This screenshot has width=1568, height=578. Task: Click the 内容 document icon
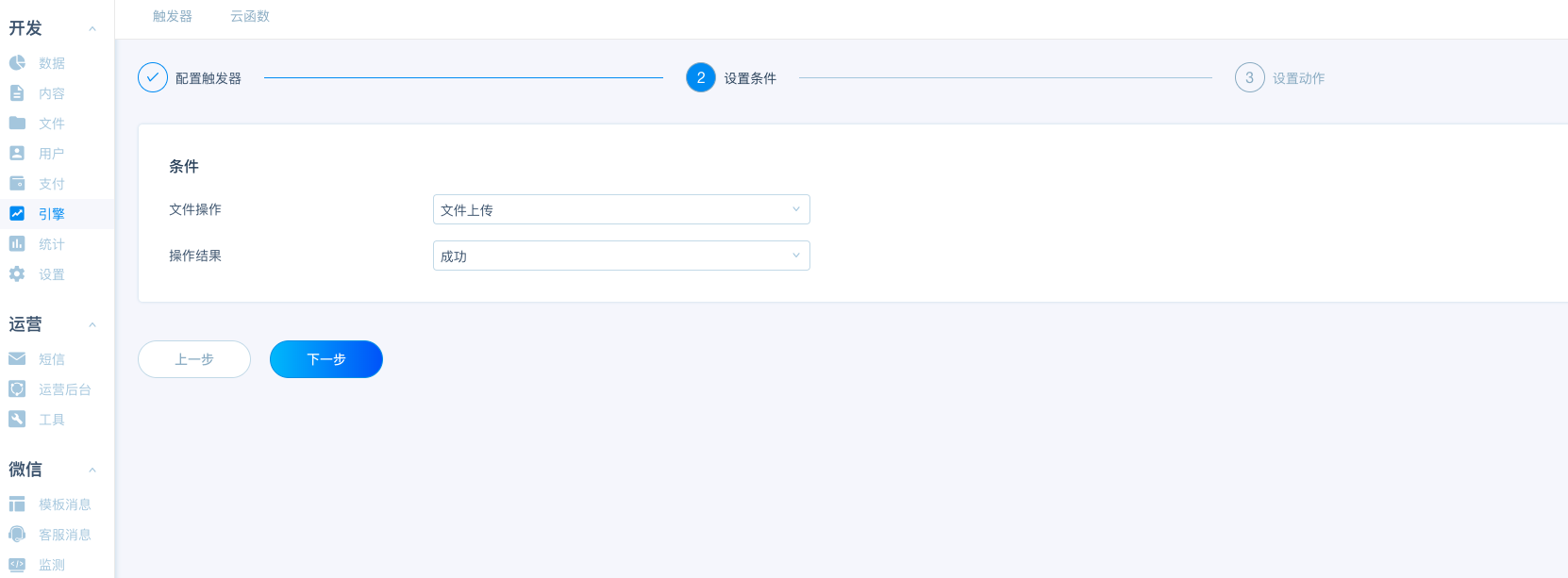(17, 93)
